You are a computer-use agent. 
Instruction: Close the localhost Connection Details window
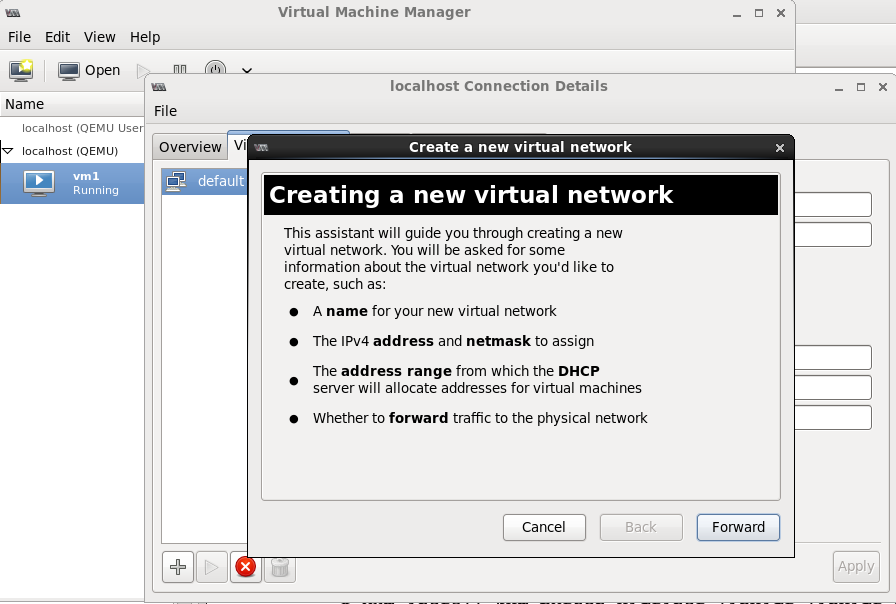pyautogui.click(x=883, y=87)
